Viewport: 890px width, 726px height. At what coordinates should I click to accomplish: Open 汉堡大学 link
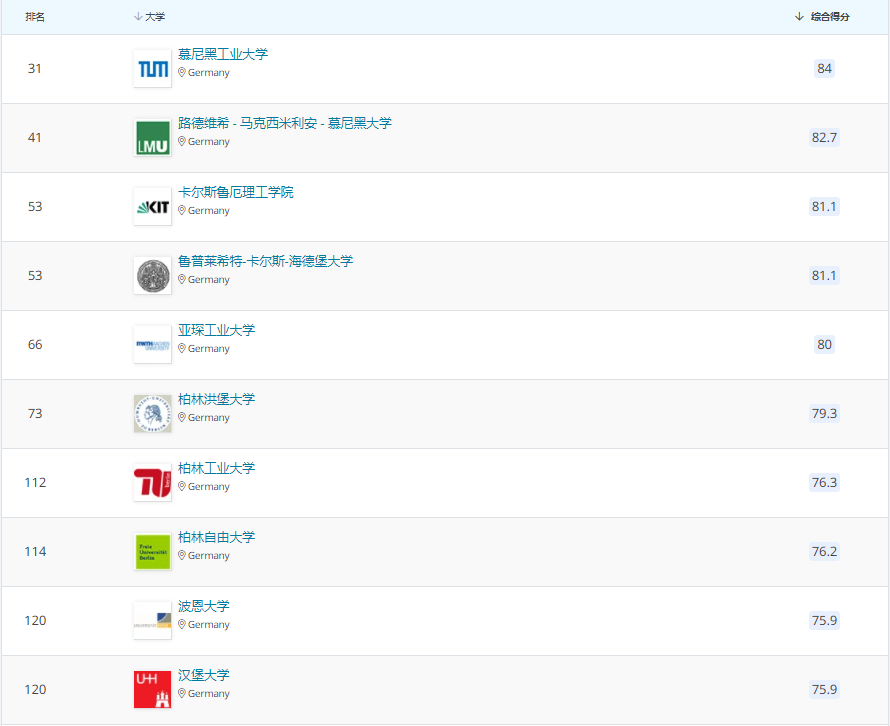click(203, 675)
